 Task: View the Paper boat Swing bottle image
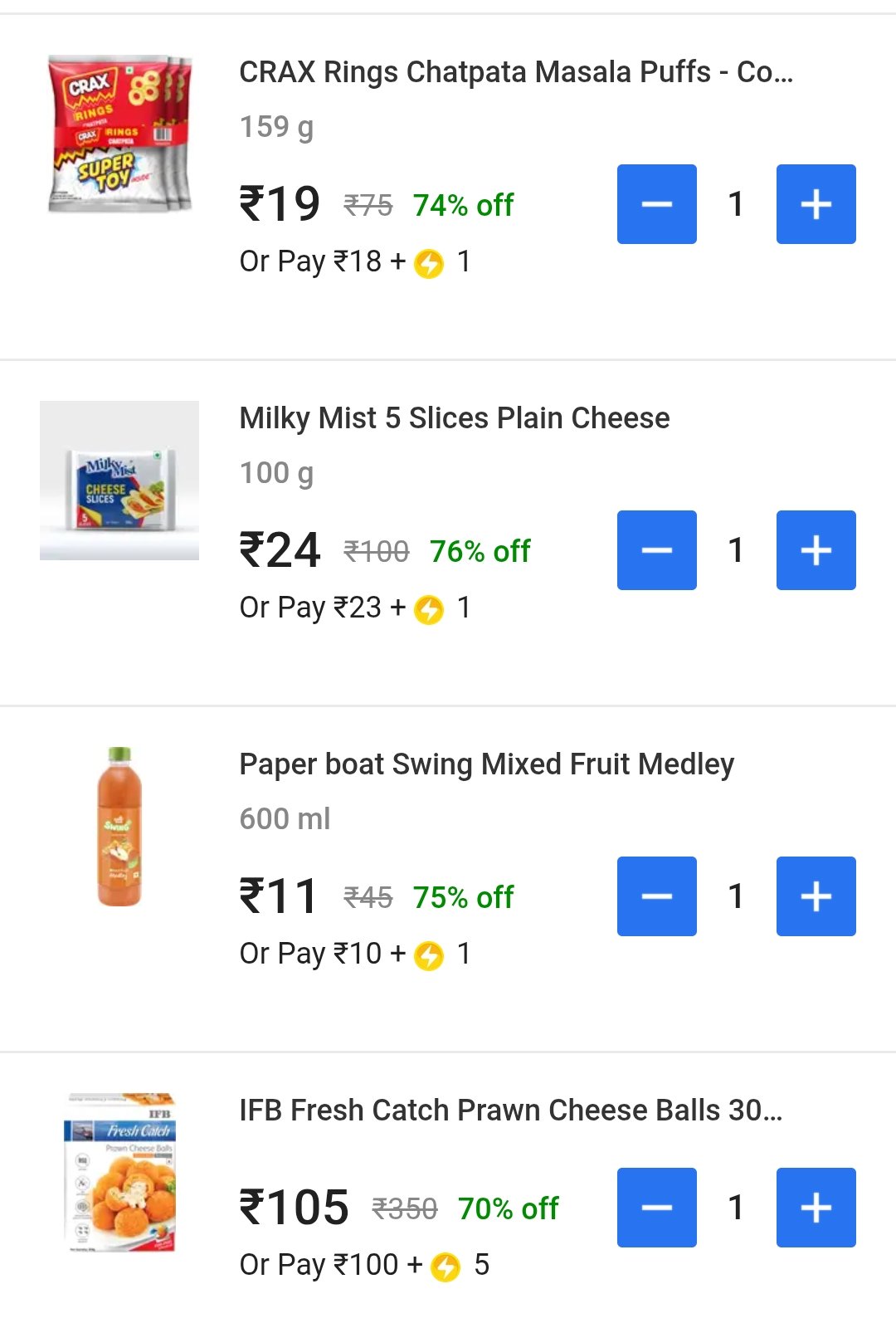119,827
